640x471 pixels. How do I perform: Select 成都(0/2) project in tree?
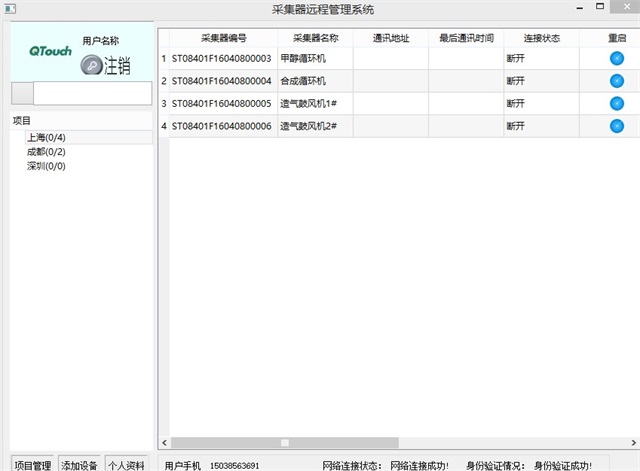tap(46, 152)
